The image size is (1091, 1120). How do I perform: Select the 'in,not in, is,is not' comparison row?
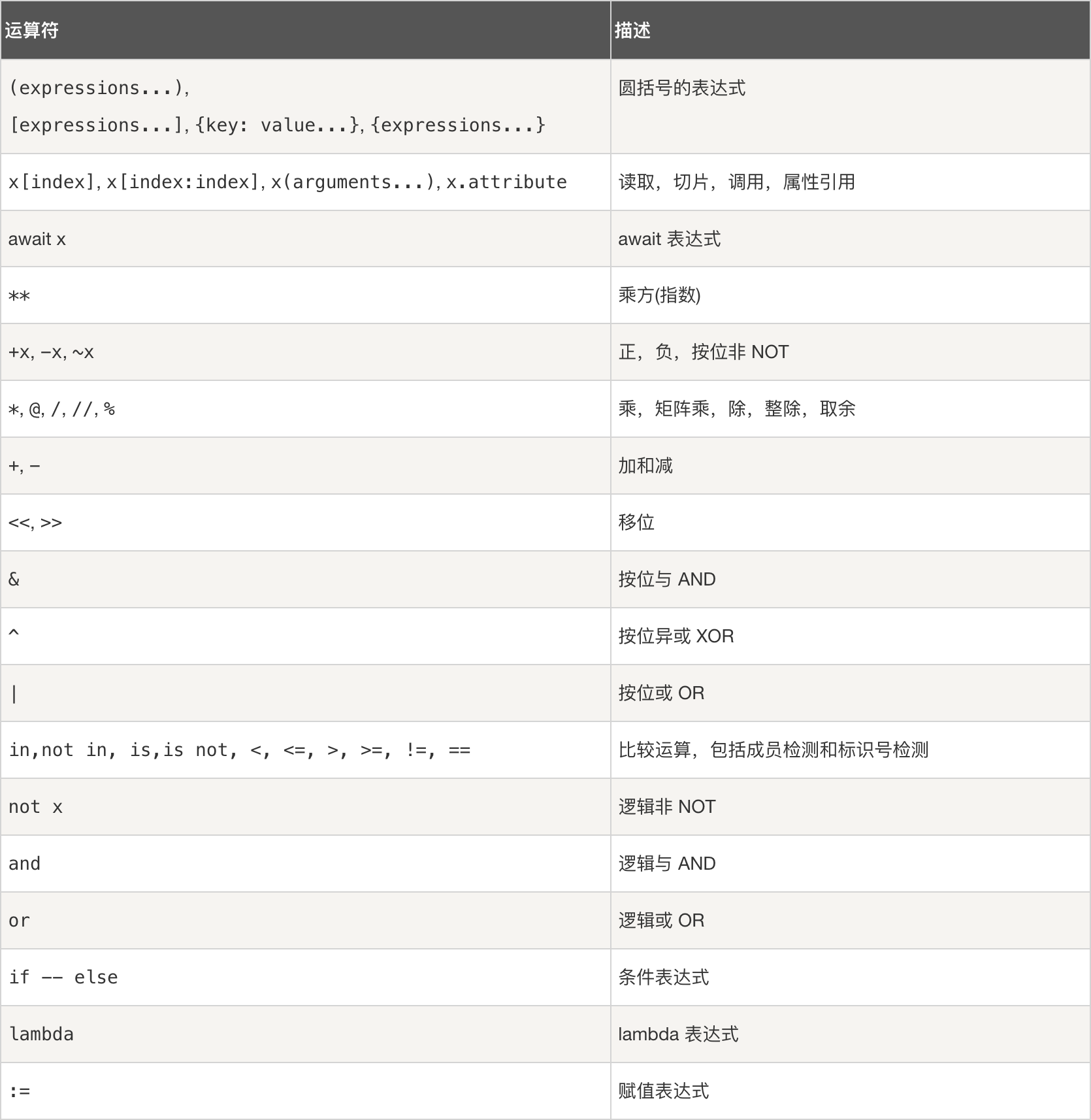[239, 750]
